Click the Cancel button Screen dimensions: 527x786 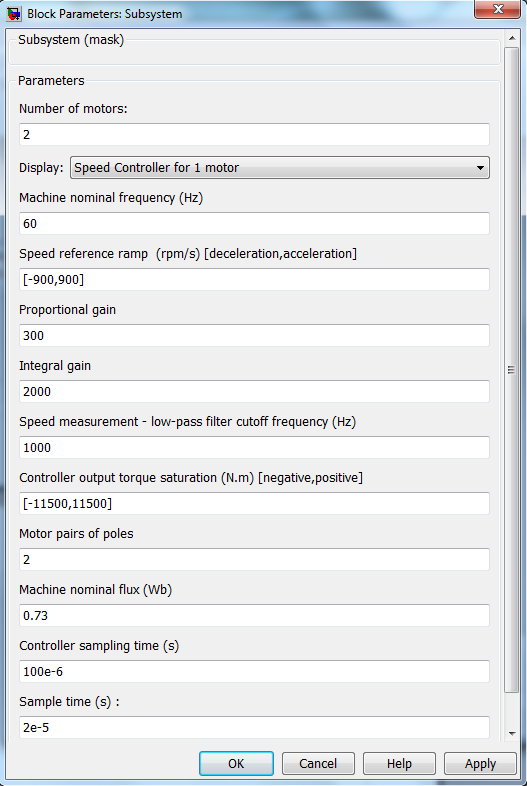[x=318, y=763]
